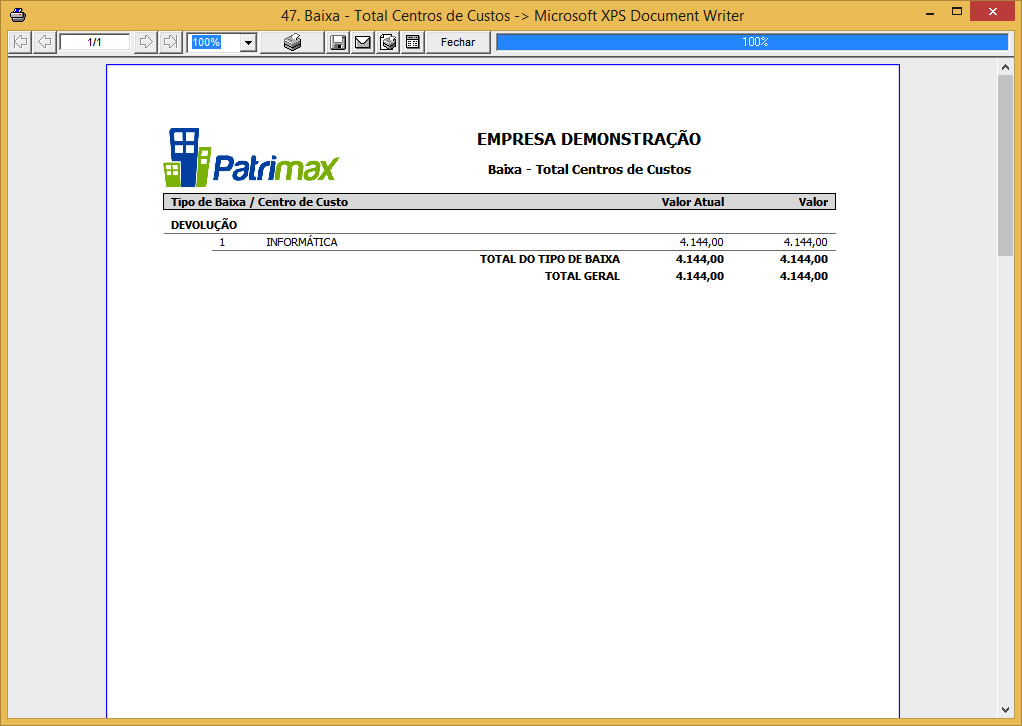Go to the previous page
This screenshot has height=726, width=1022.
(x=44, y=42)
